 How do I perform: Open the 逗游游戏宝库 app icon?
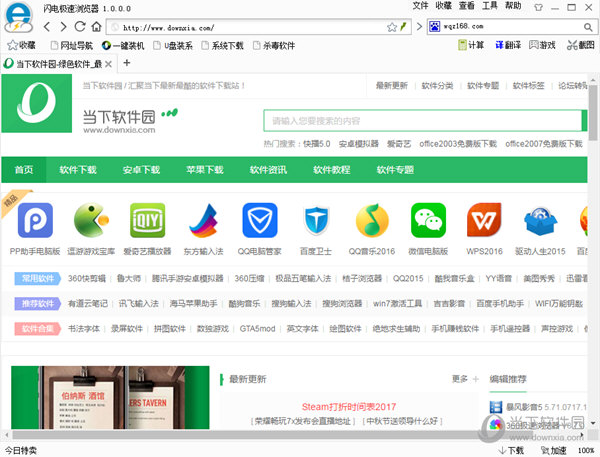point(91,220)
